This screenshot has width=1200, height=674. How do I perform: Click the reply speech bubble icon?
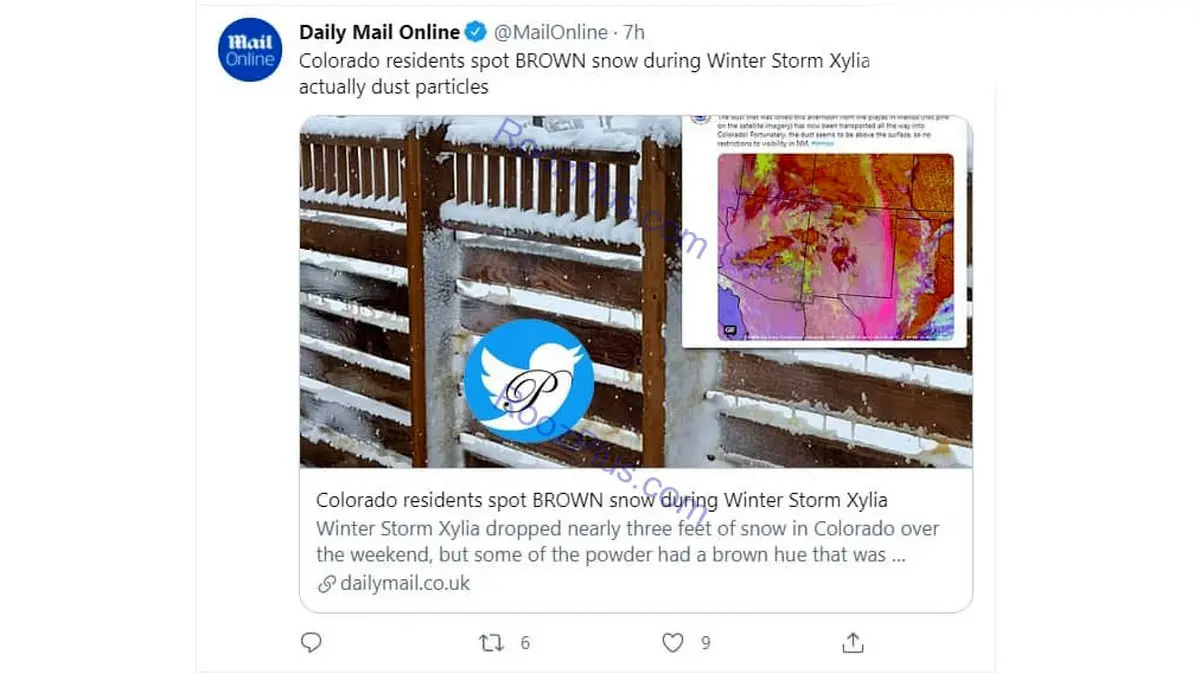click(311, 642)
